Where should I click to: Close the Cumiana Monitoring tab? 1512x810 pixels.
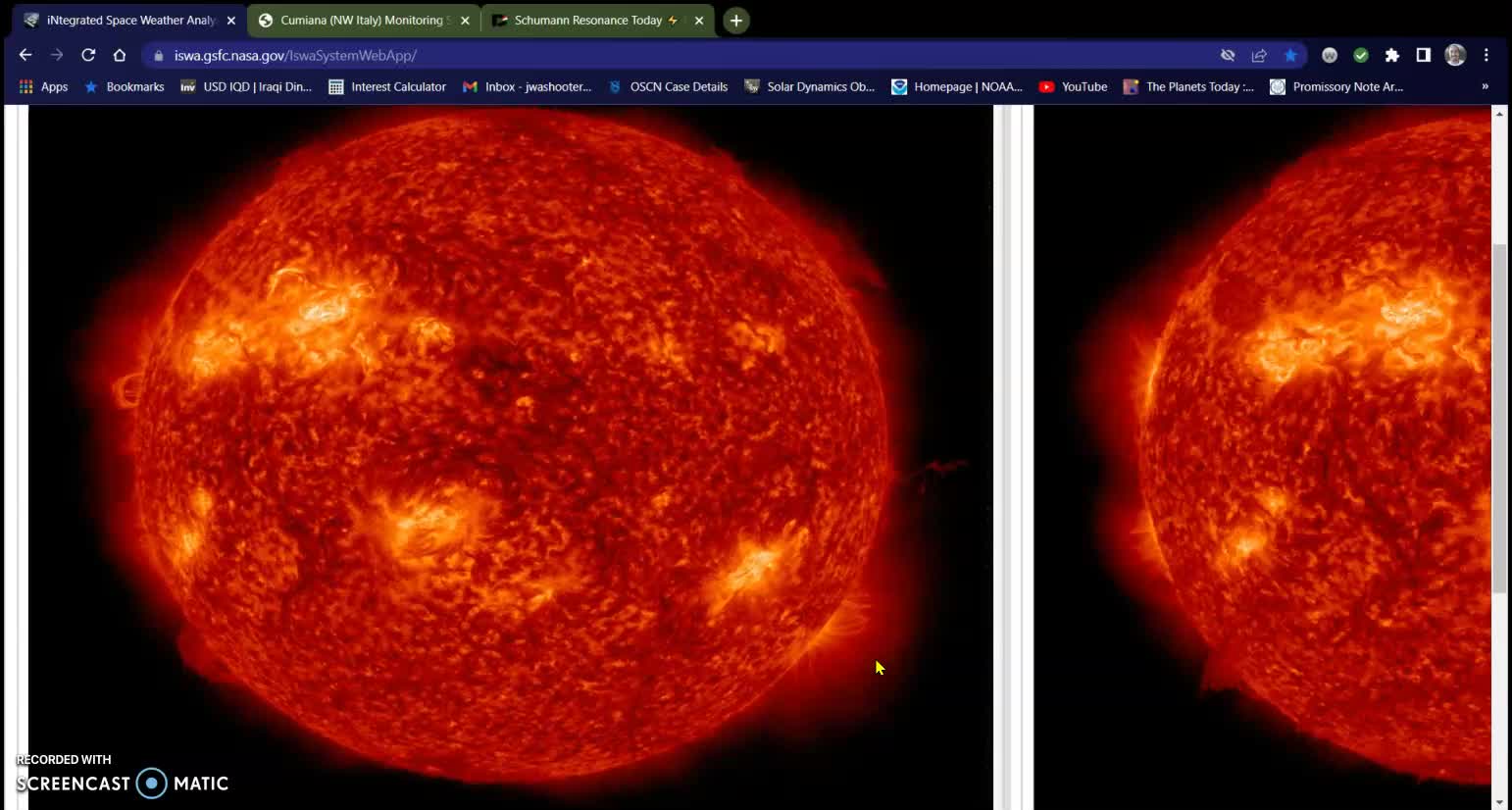click(465, 20)
